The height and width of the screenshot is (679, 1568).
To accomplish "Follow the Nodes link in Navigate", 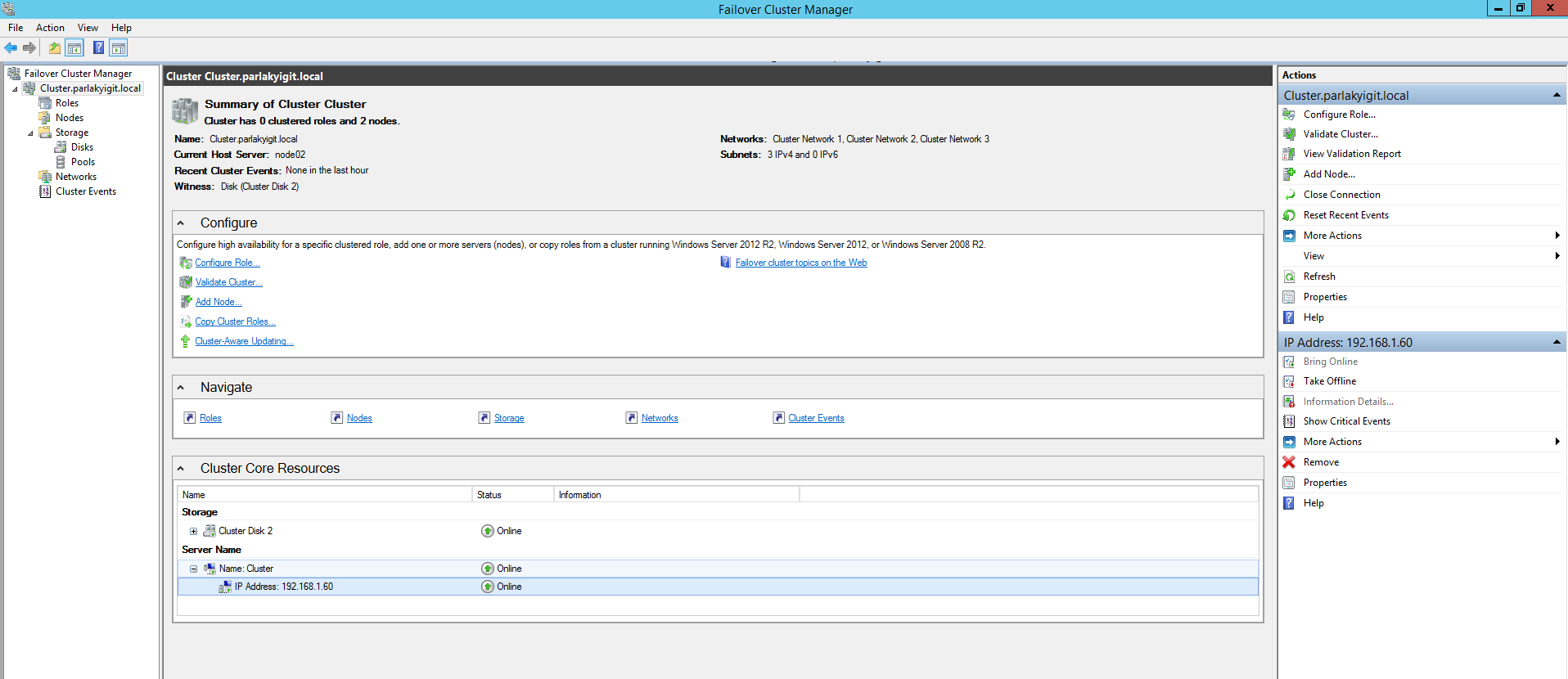I will tap(359, 418).
